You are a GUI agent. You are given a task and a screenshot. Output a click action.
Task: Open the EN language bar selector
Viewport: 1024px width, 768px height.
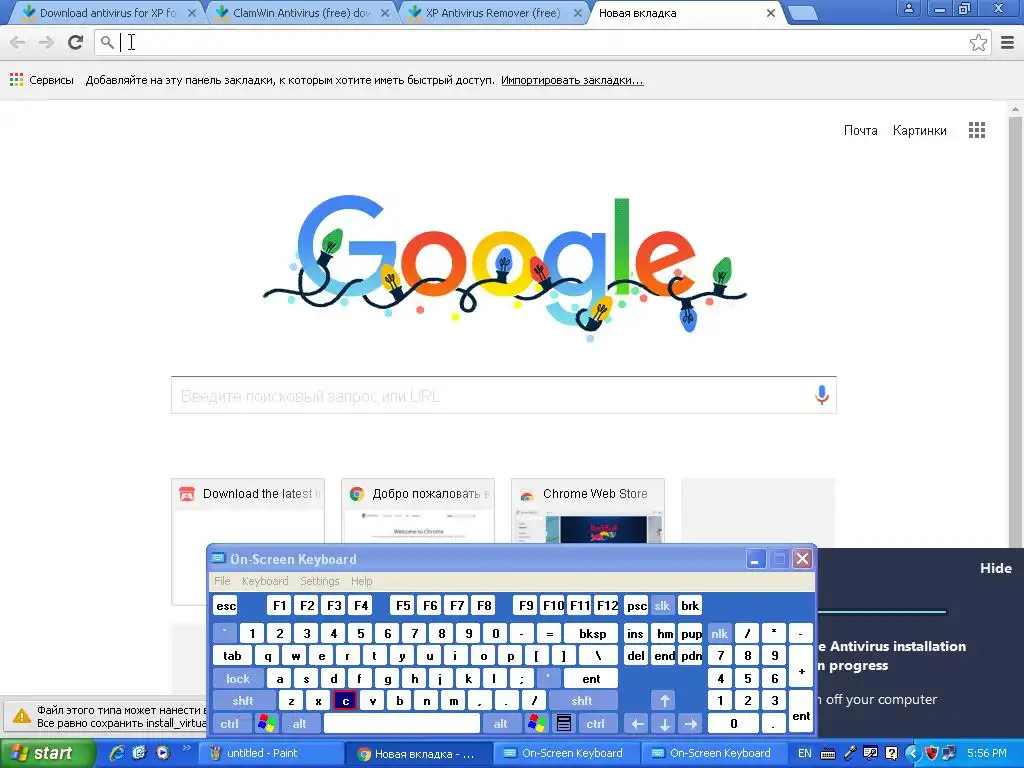(x=805, y=753)
